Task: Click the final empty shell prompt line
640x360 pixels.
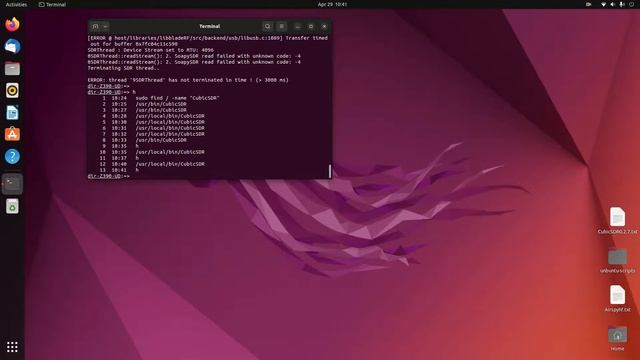Action: 109,176
